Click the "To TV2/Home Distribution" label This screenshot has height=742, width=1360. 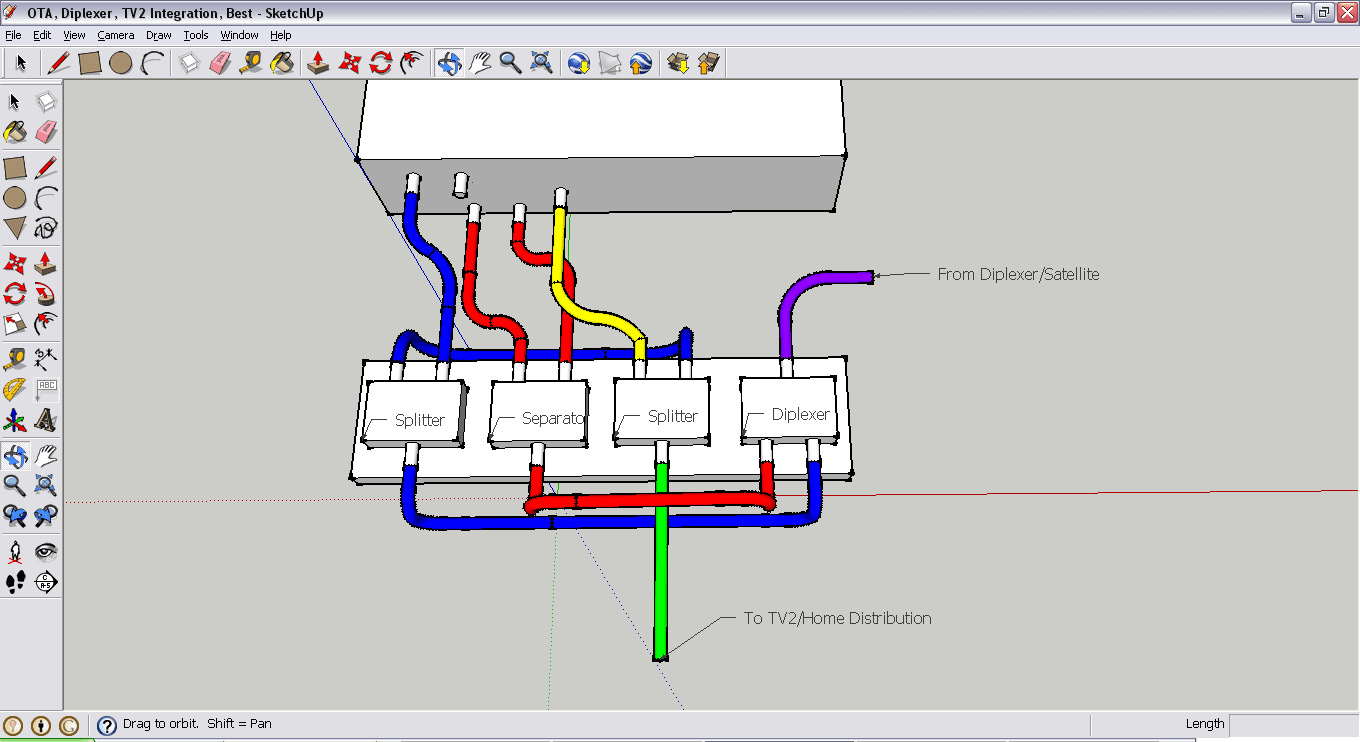point(837,618)
